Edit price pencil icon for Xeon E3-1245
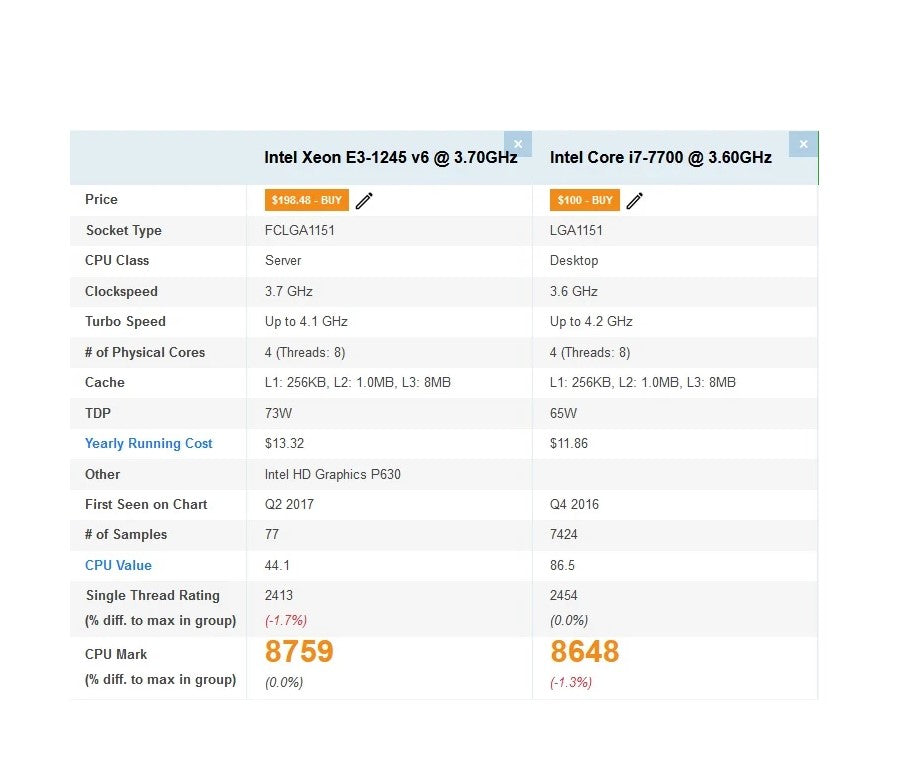This screenshot has width=910, height=784. click(x=364, y=201)
